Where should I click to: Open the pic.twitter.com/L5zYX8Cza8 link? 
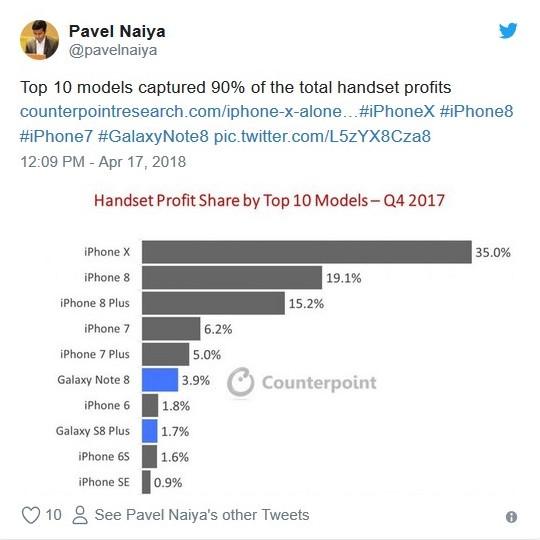point(322,137)
